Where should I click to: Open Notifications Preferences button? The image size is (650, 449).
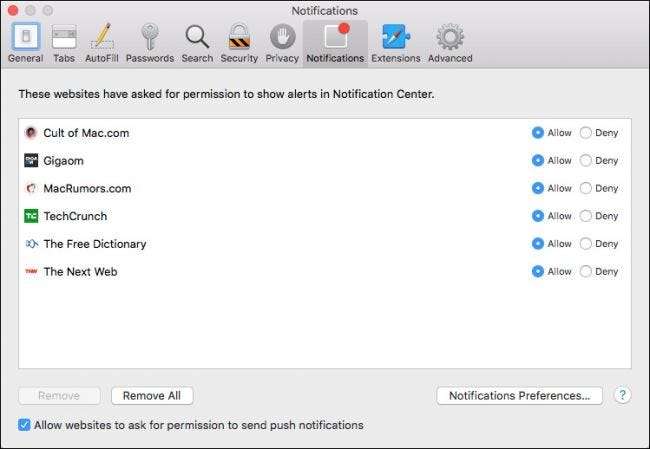(x=519, y=396)
